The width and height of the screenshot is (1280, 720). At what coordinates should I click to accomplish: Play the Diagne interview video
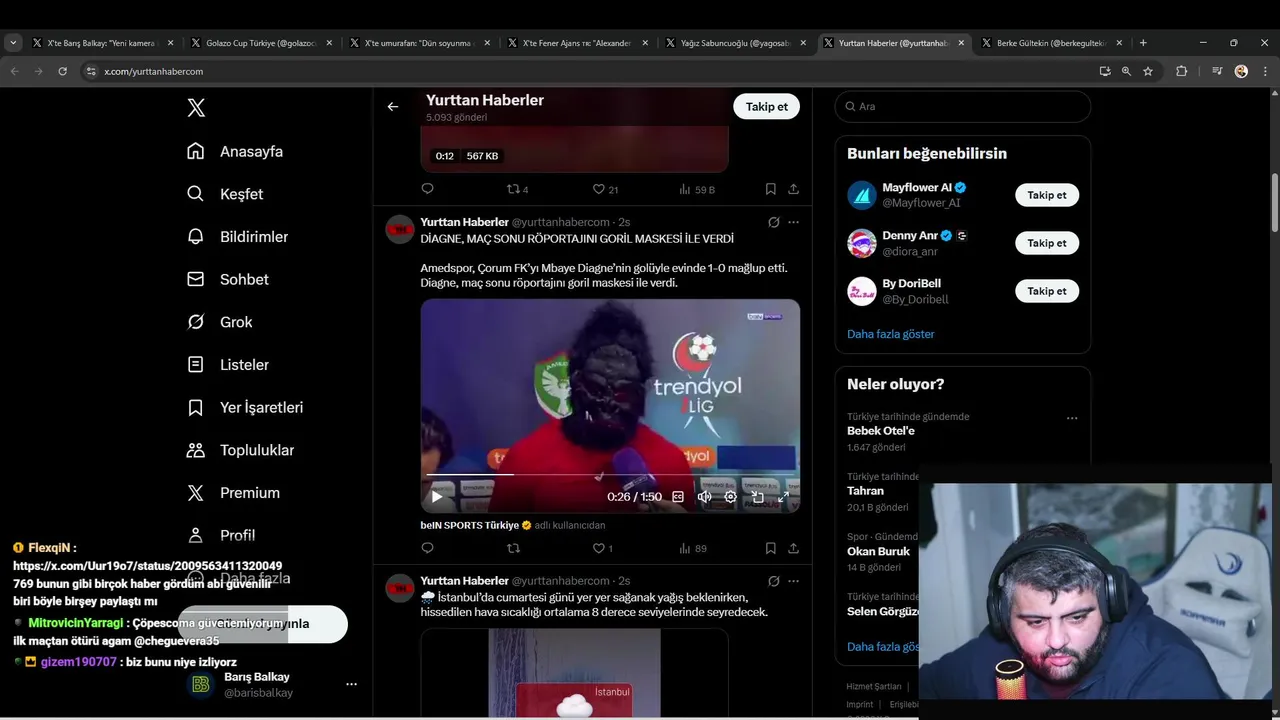point(437,496)
